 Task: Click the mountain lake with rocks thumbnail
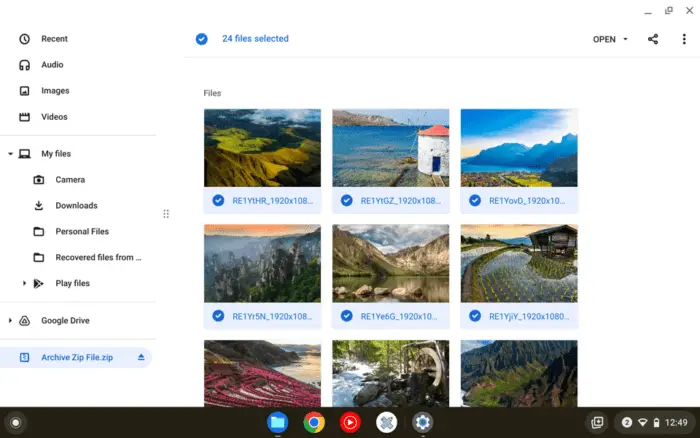point(391,263)
